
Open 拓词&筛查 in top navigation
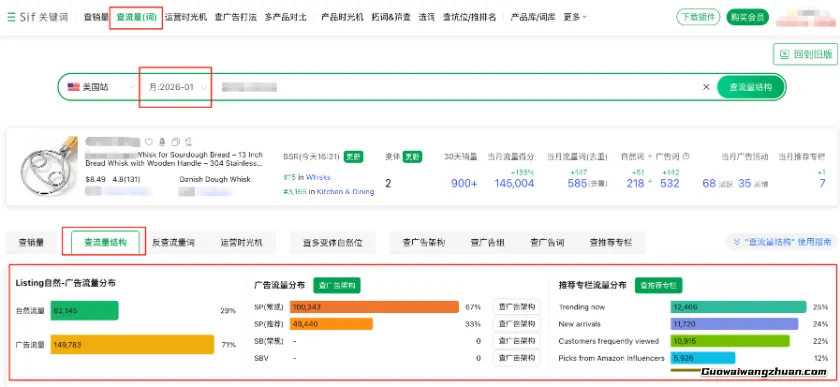391,17
